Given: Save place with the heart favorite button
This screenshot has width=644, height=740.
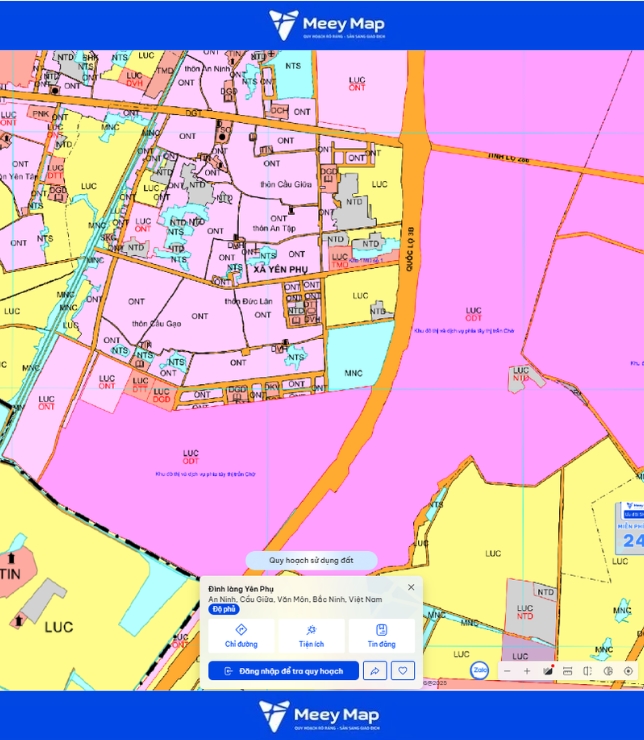Looking at the screenshot, I should click(402, 671).
